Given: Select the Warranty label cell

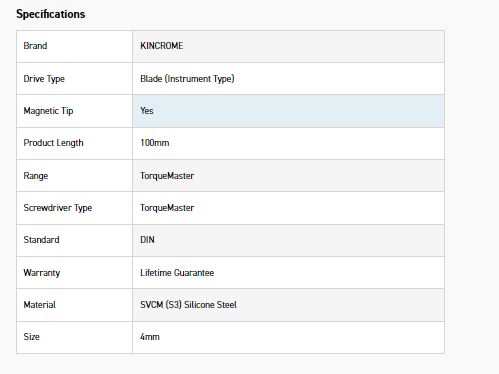Looking at the screenshot, I should 74,273.
